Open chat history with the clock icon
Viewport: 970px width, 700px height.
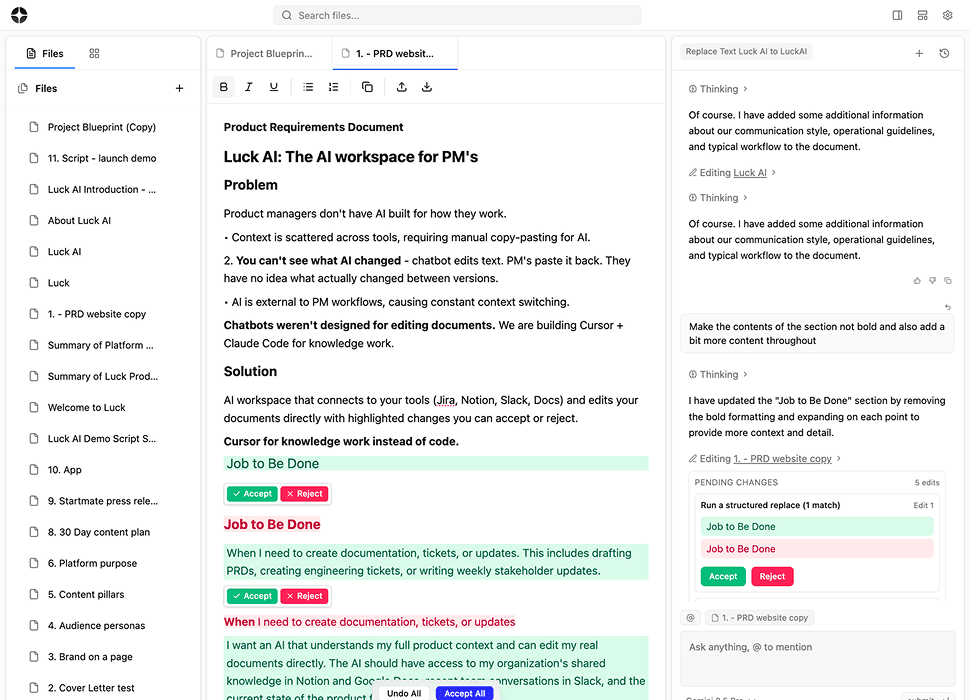pyautogui.click(x=944, y=53)
